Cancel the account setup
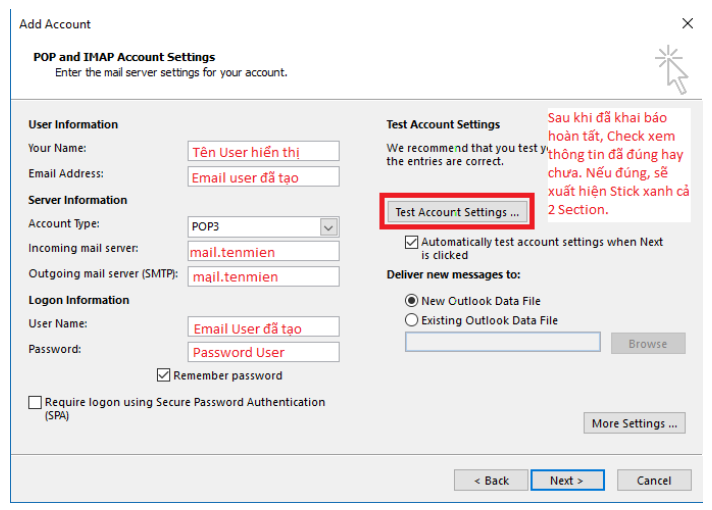 click(654, 481)
